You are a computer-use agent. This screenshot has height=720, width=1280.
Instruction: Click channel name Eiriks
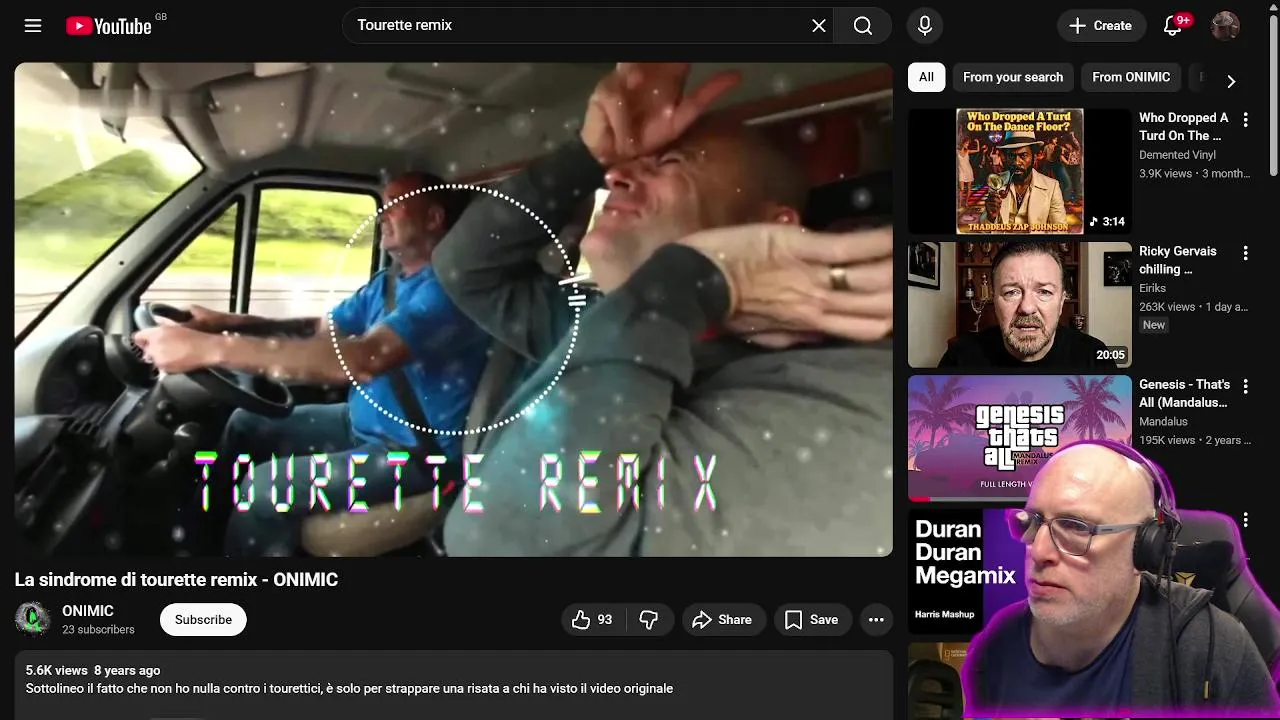1154,288
